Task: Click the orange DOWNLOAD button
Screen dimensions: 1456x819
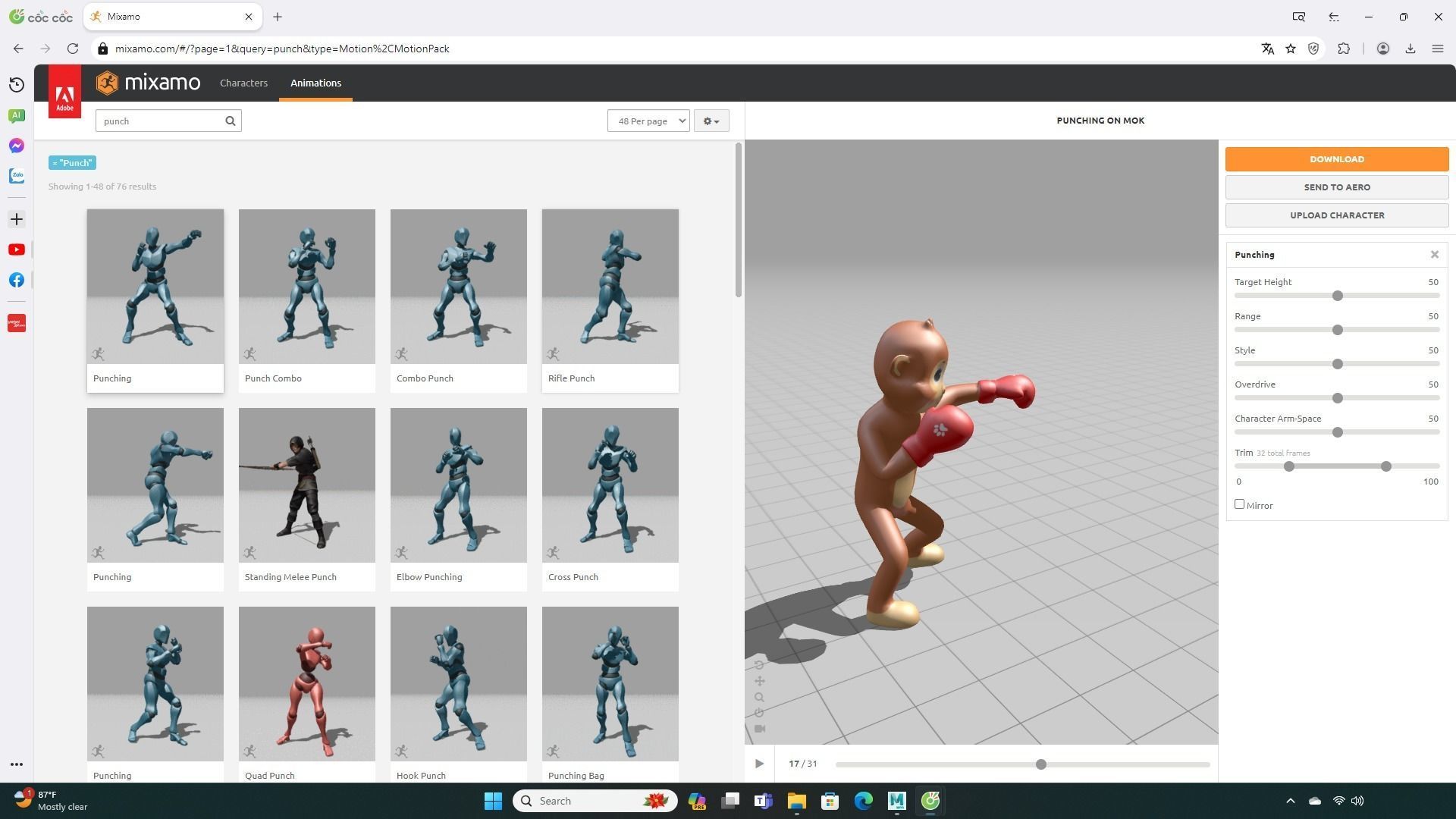Action: click(x=1337, y=159)
